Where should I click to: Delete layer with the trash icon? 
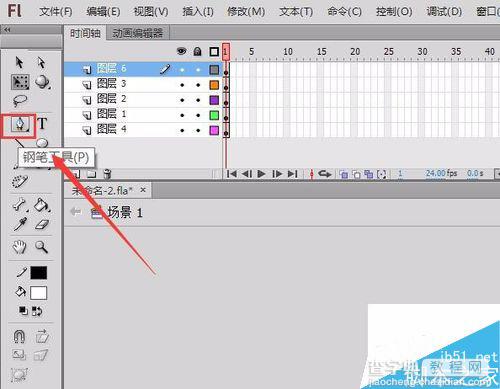click(107, 174)
